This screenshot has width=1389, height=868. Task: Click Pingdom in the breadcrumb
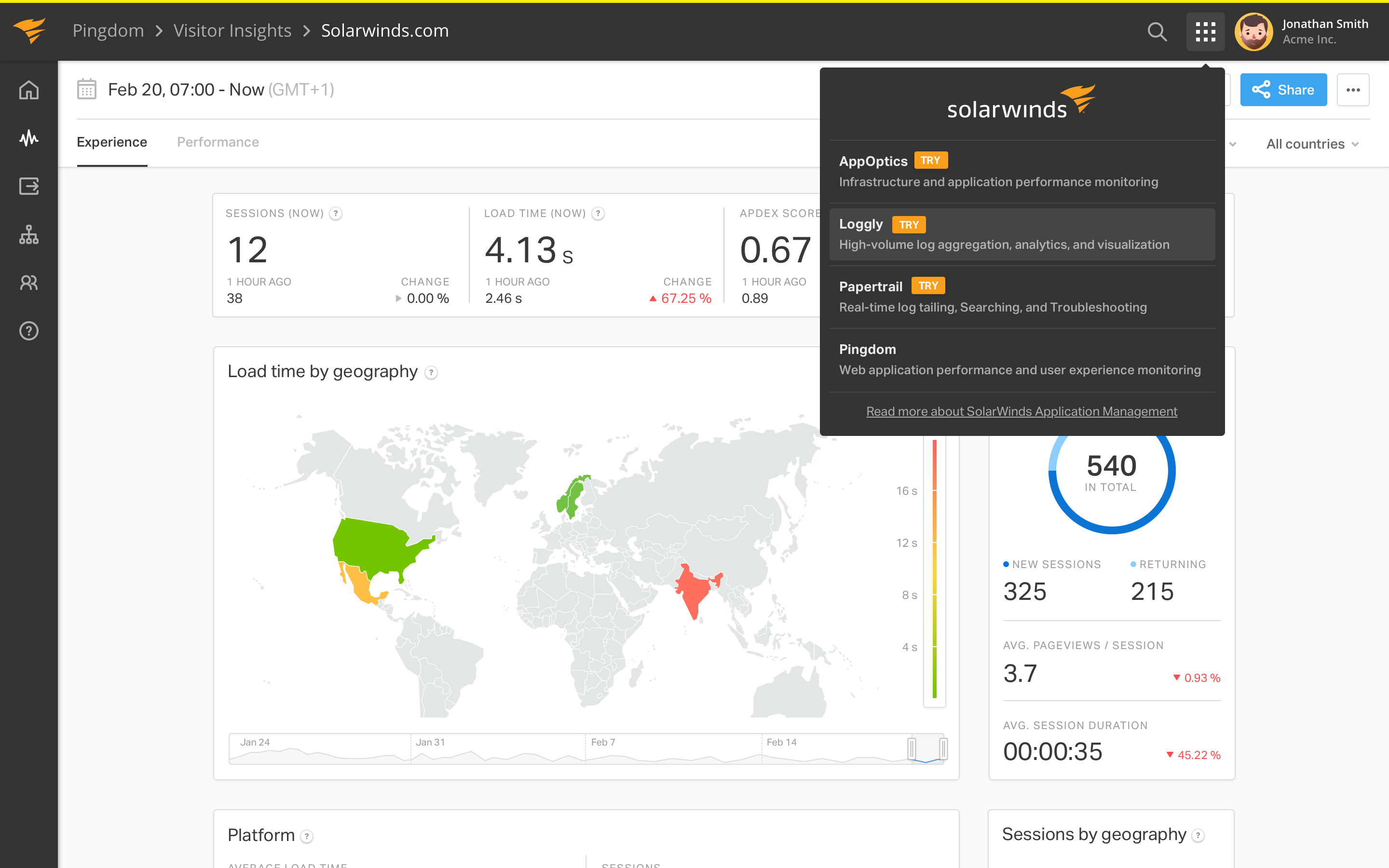[108, 30]
